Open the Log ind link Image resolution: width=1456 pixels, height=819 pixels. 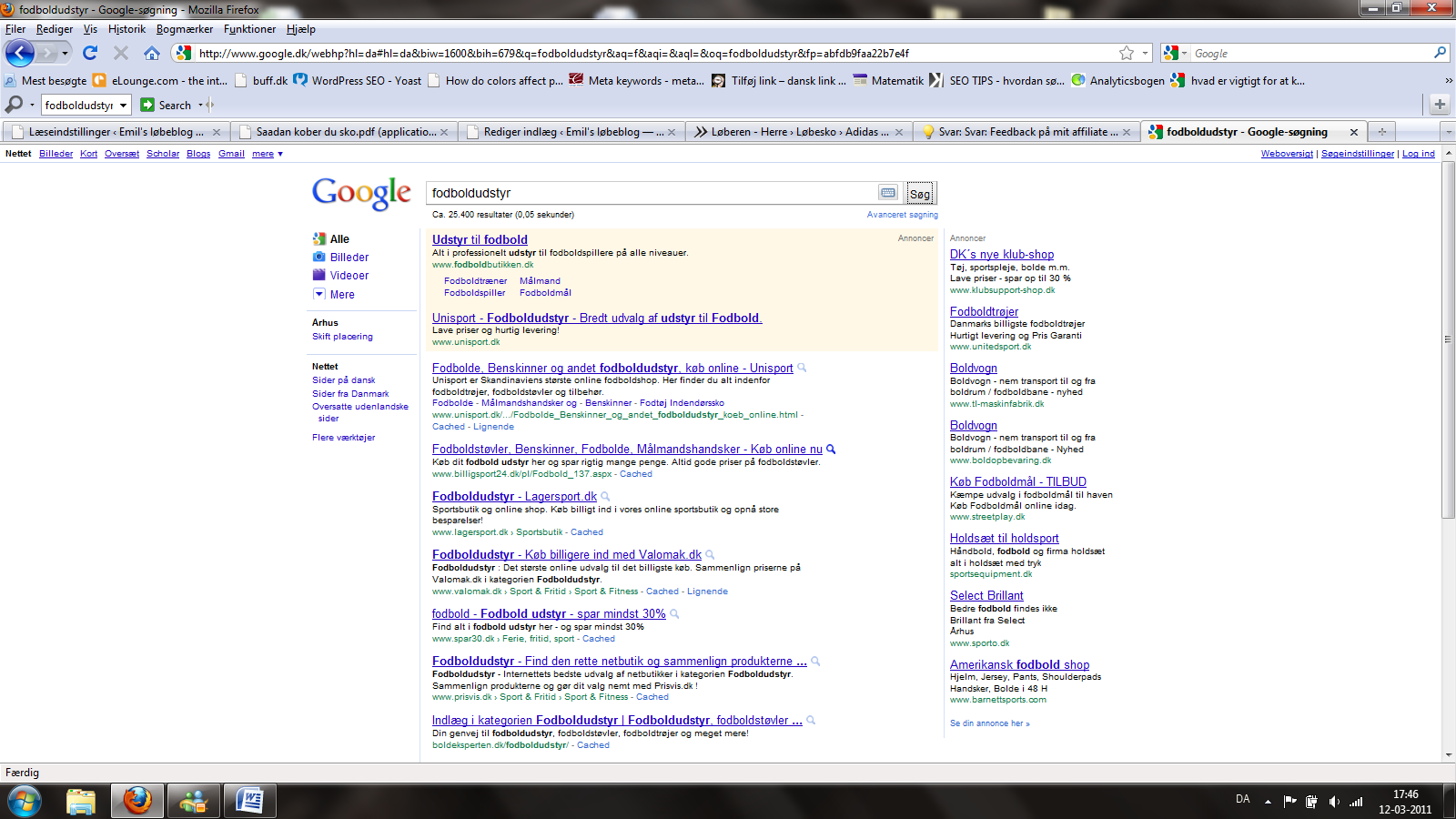point(1418,154)
